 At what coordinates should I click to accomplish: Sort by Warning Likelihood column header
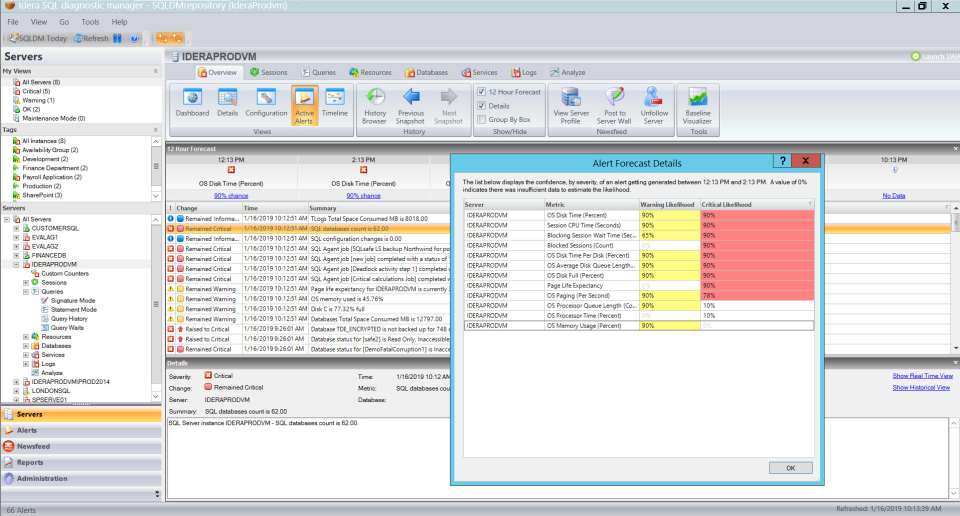pyautogui.click(x=669, y=204)
